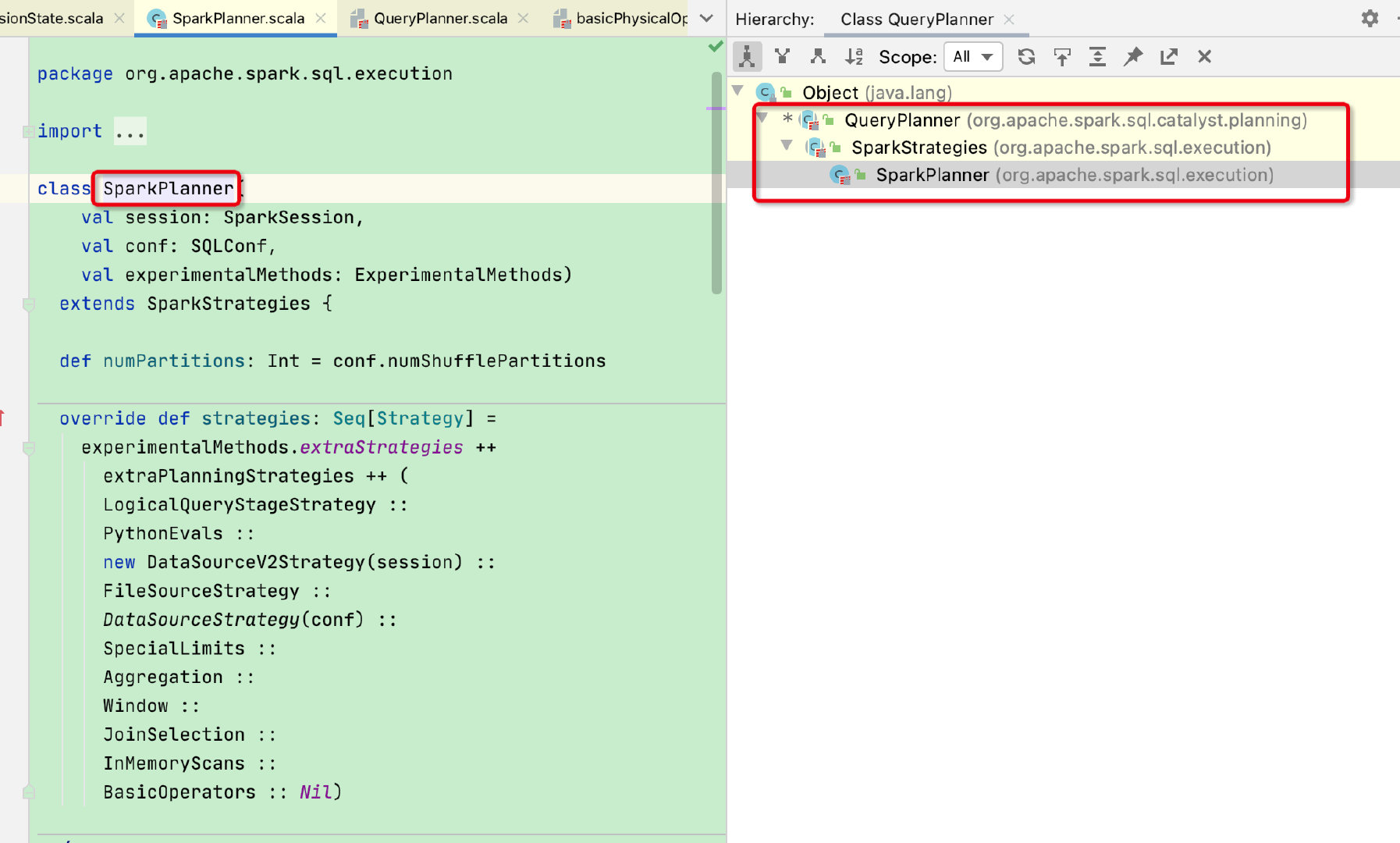This screenshot has height=843, width=1400.
Task: Click the extraStrategies reference
Action: [x=382, y=447]
